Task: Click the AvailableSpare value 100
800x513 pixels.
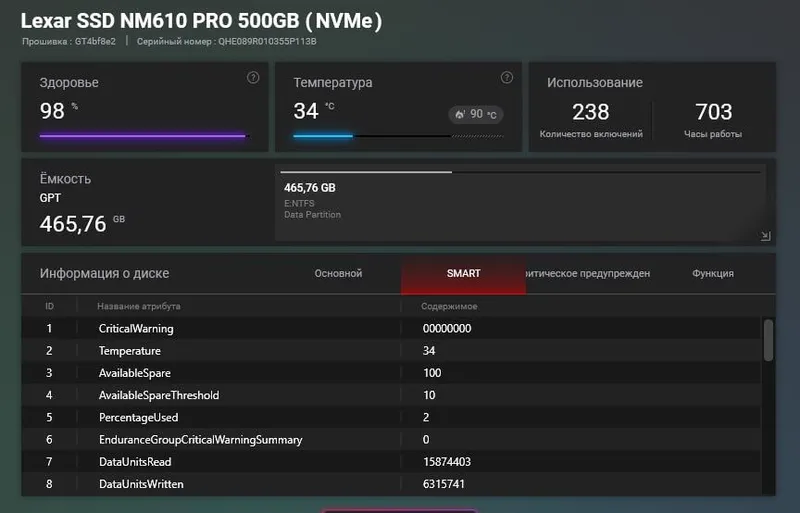Action: click(432, 373)
